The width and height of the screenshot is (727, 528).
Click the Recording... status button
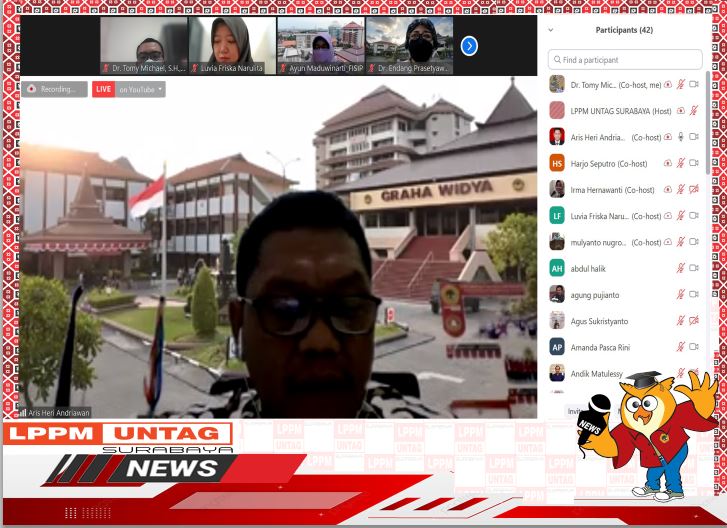54,89
